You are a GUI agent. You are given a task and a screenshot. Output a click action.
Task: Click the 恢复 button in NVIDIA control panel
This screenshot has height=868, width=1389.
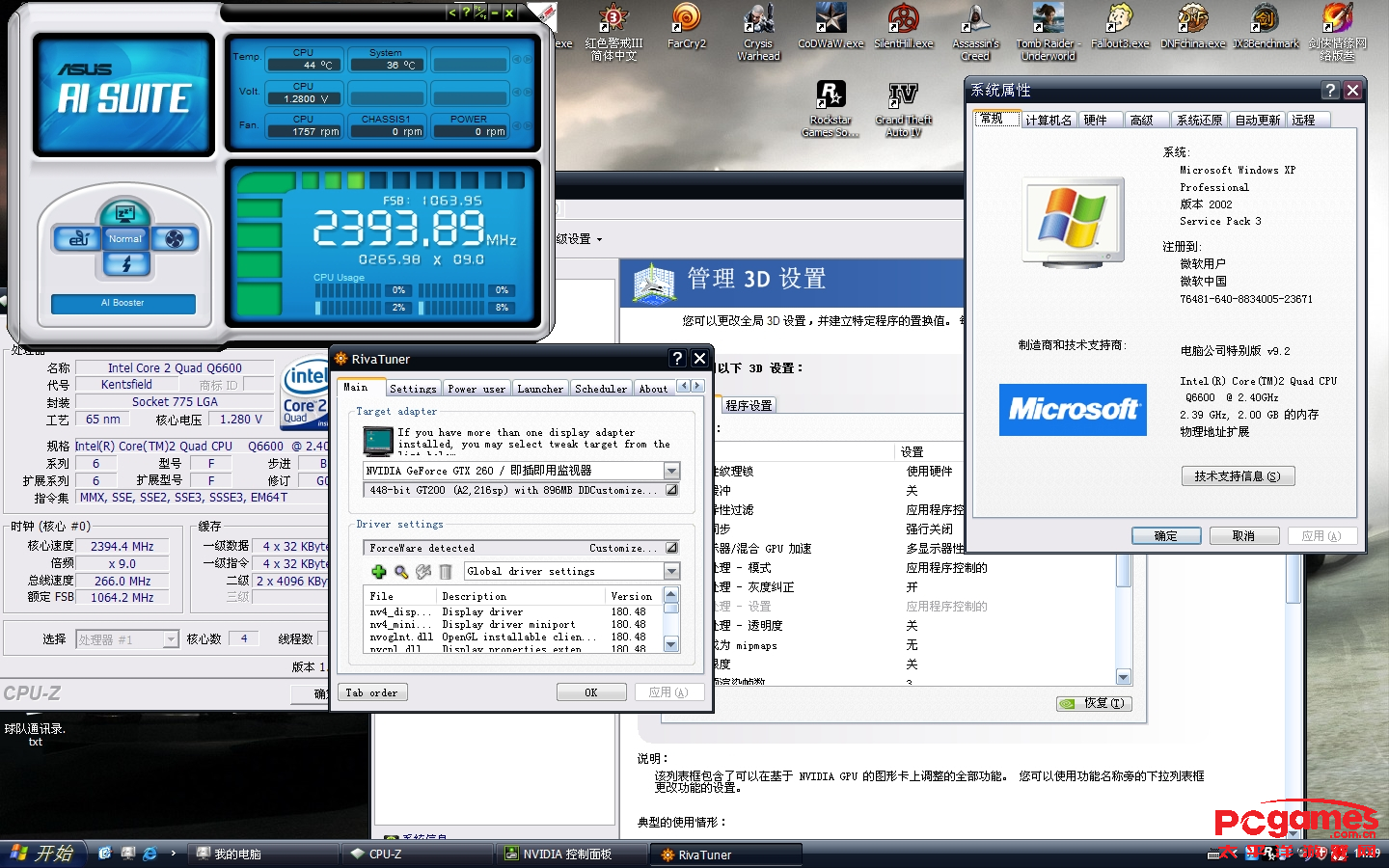click(1094, 703)
